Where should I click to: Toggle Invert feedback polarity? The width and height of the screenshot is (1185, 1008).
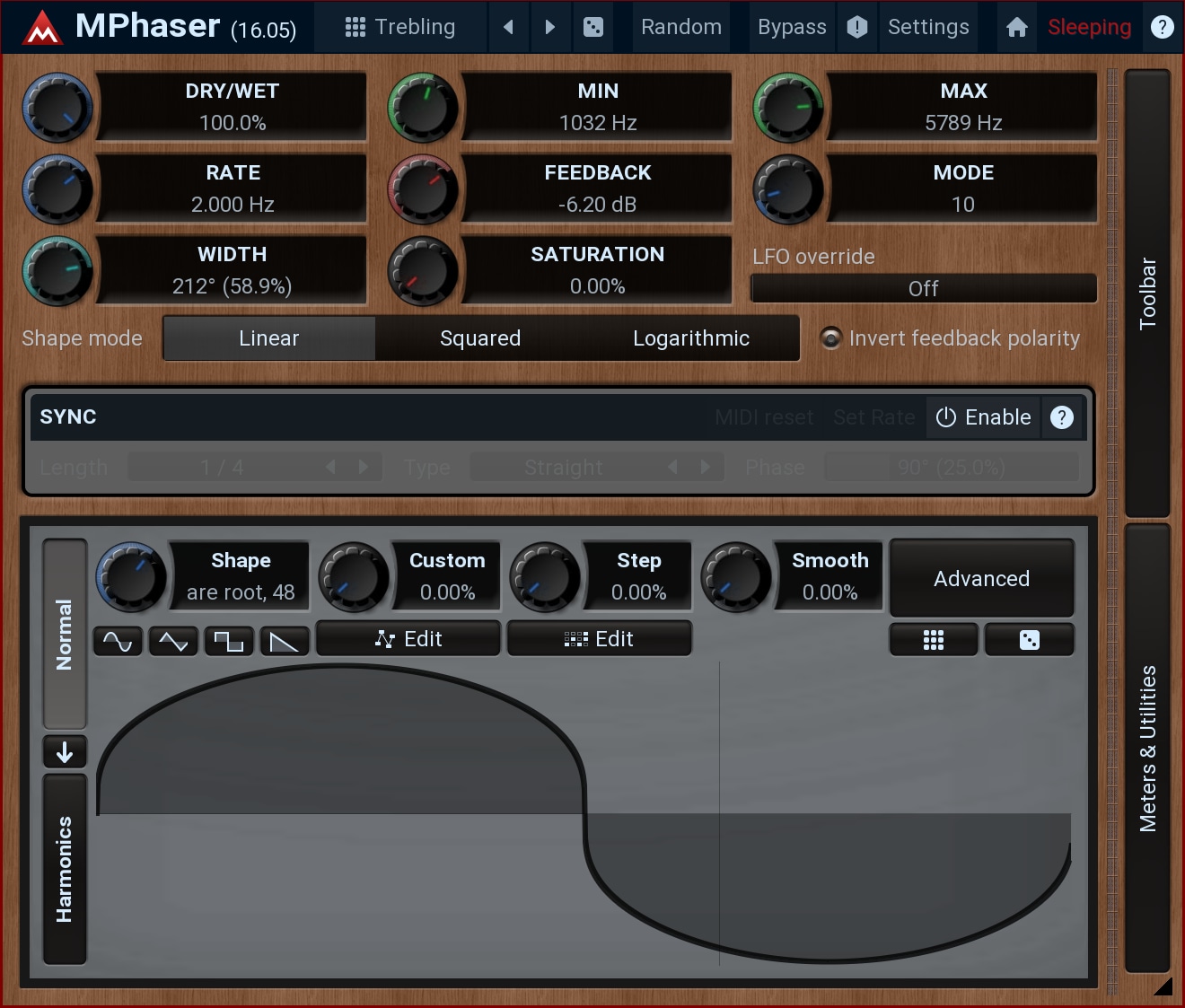point(950,338)
